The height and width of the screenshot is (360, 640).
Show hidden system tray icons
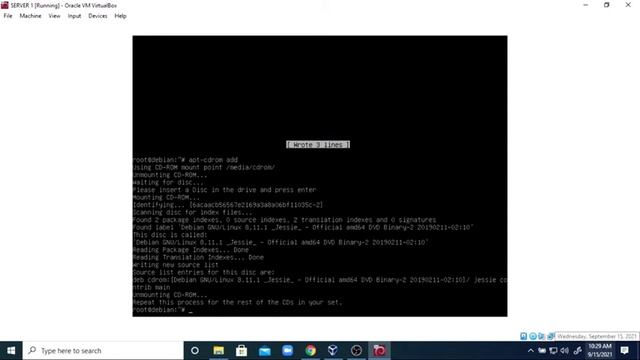coord(531,351)
